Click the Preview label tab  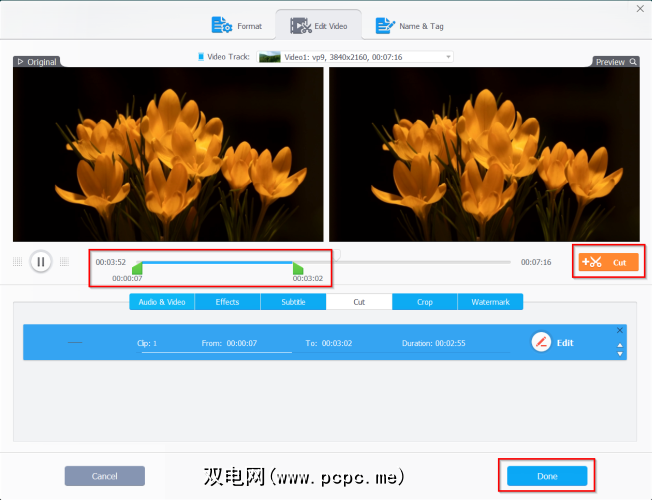coord(615,62)
